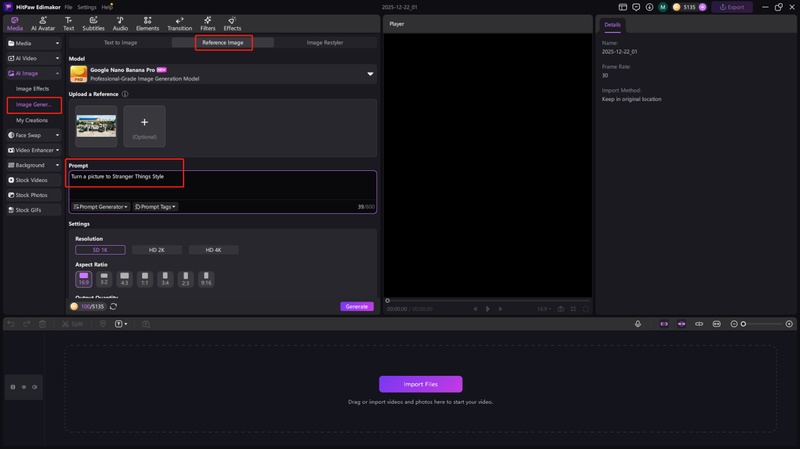Open the Audio tool
The height and width of the screenshot is (449, 800).
(x=120, y=23)
